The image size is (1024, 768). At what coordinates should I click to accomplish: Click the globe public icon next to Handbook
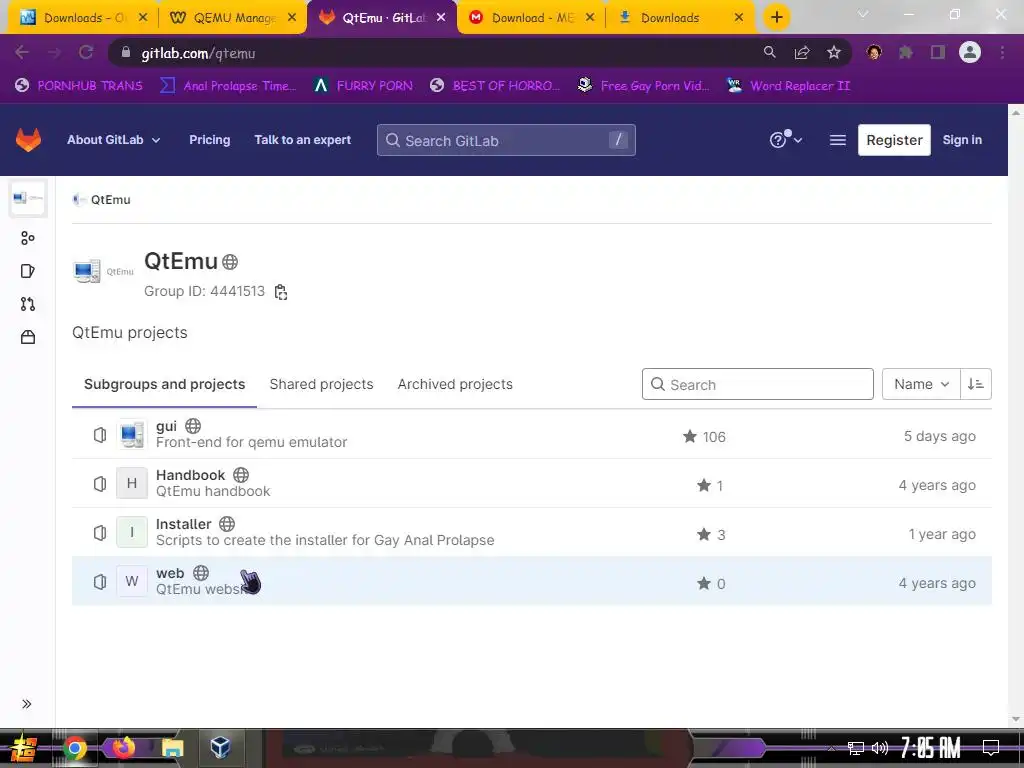click(x=241, y=475)
